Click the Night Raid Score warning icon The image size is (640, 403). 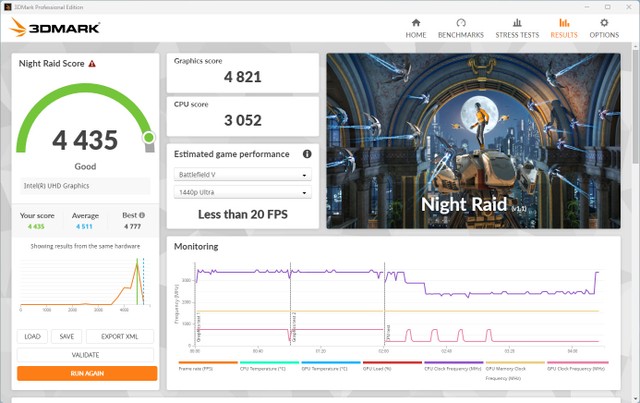pyautogui.click(x=92, y=64)
